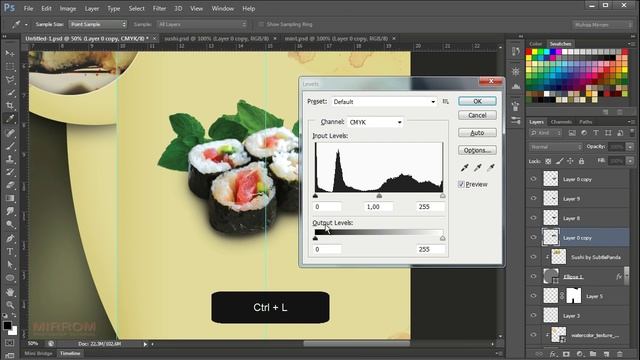Select the Move tool
The height and width of the screenshot is (360, 640).
click(x=10, y=53)
